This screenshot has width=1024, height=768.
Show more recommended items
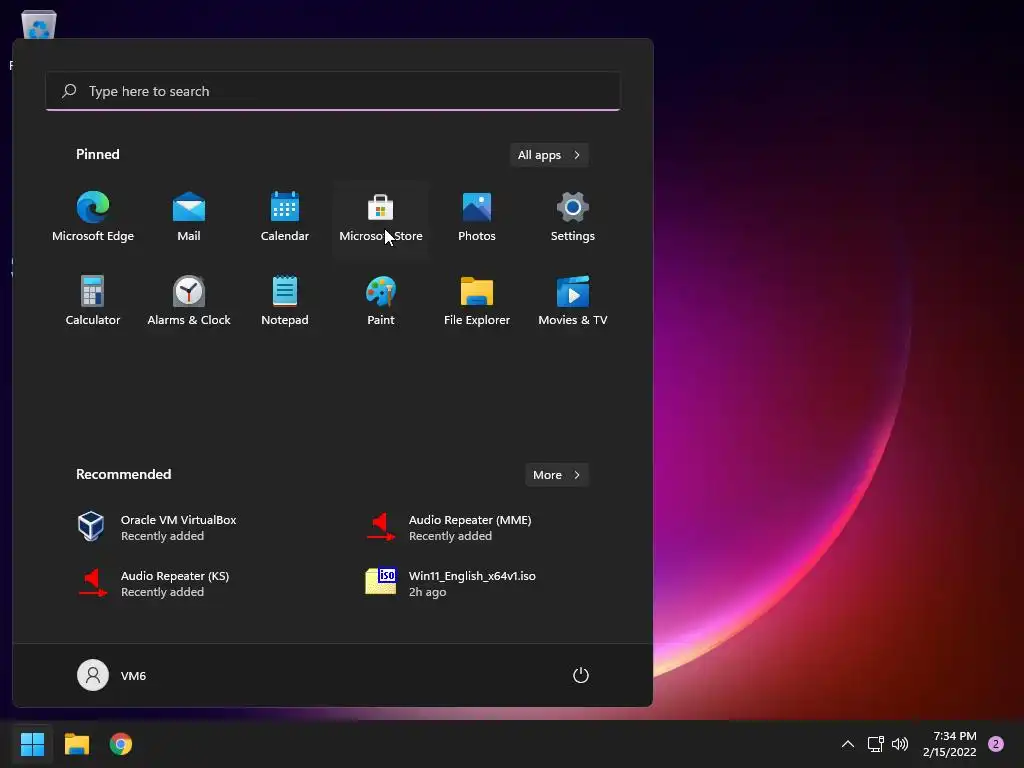click(556, 475)
